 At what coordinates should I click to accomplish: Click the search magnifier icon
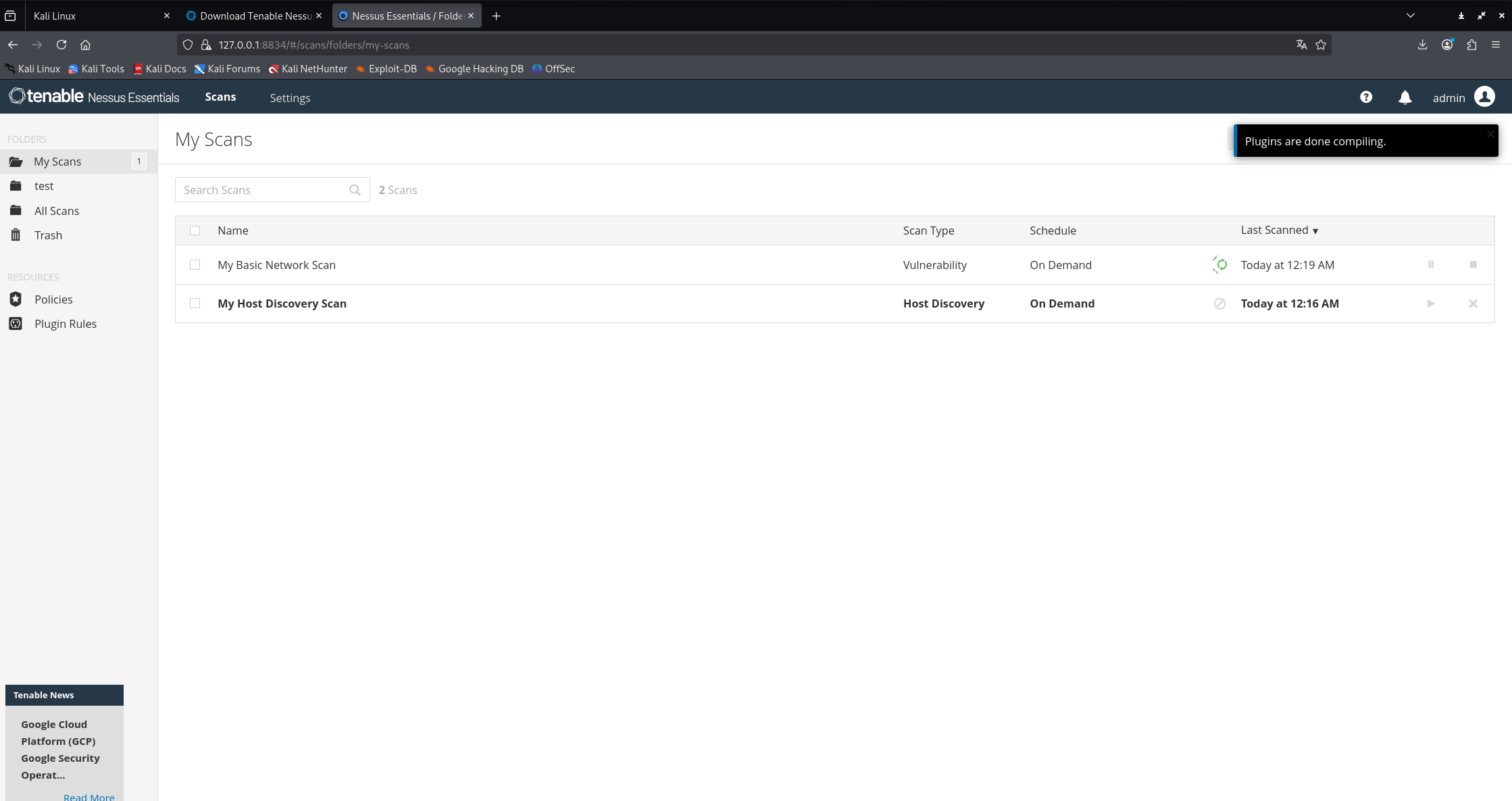click(355, 190)
